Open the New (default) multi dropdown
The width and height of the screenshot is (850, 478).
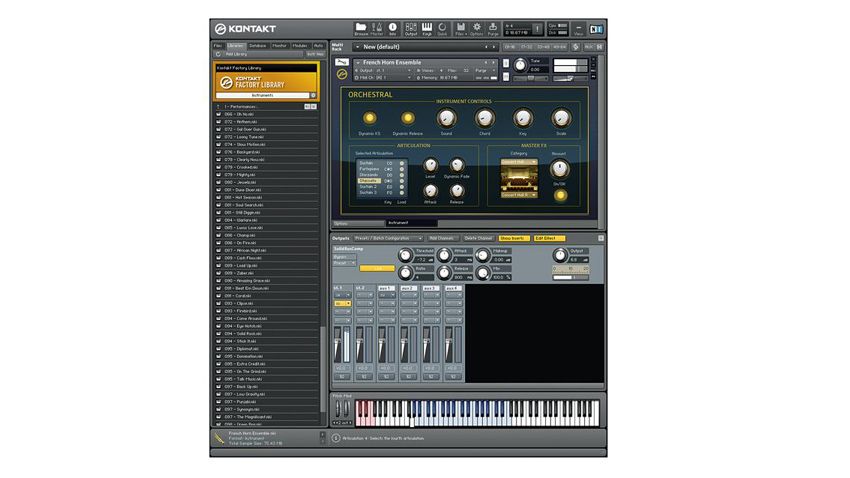click(x=426, y=47)
